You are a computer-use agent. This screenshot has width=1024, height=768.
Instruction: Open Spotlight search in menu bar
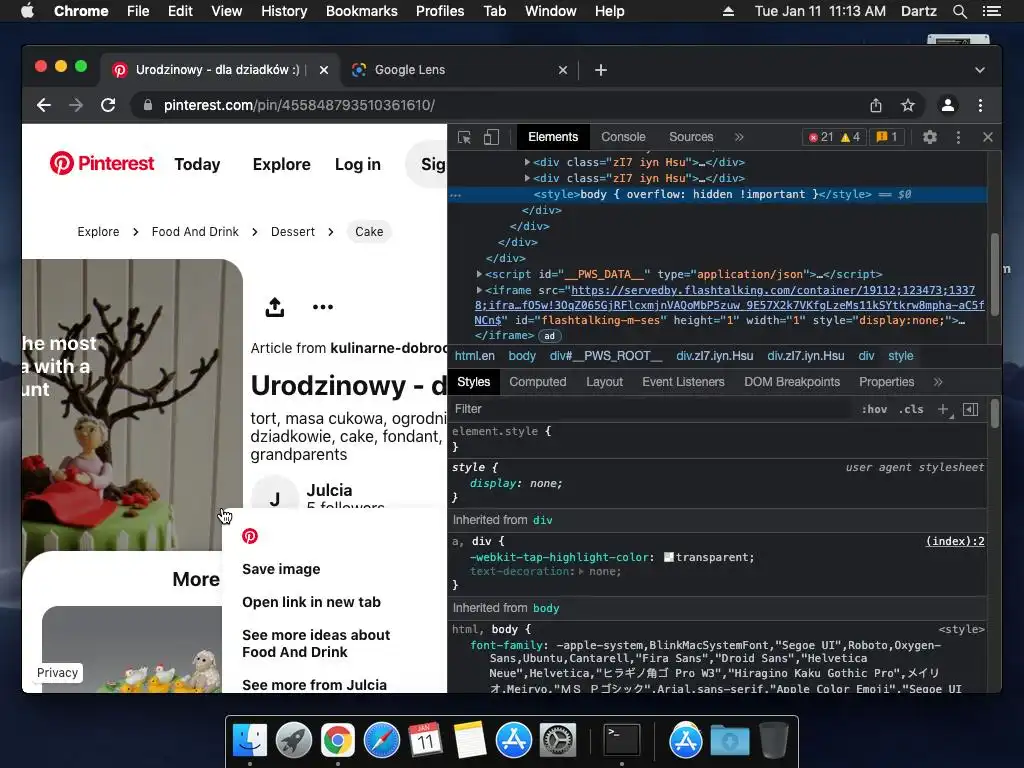coord(959,11)
